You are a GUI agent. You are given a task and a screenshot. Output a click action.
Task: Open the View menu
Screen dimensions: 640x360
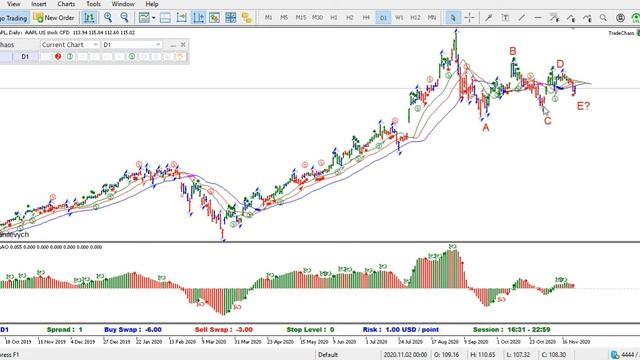pyautogui.click(x=13, y=4)
